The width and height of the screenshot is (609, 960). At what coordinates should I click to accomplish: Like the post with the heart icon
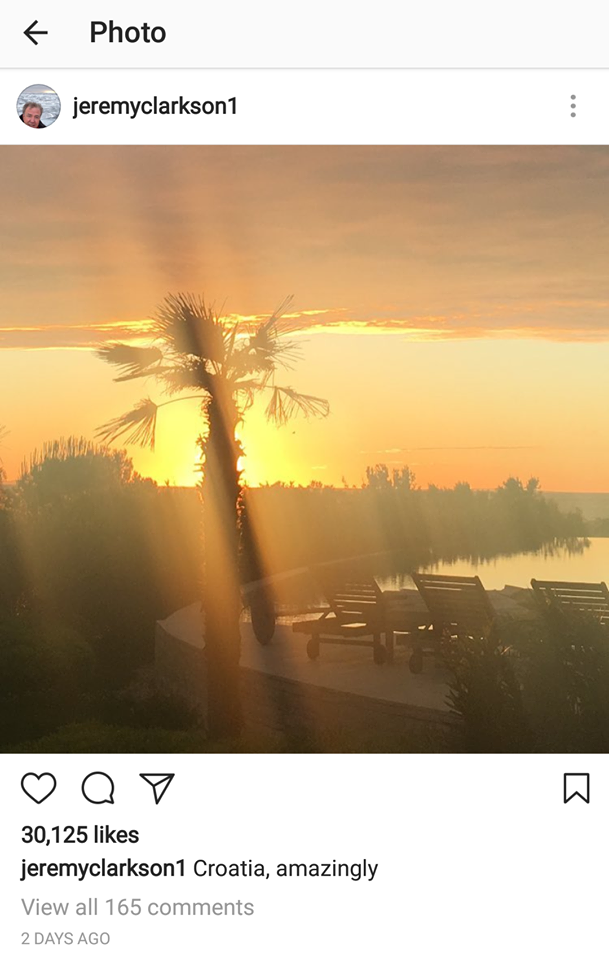(39, 788)
